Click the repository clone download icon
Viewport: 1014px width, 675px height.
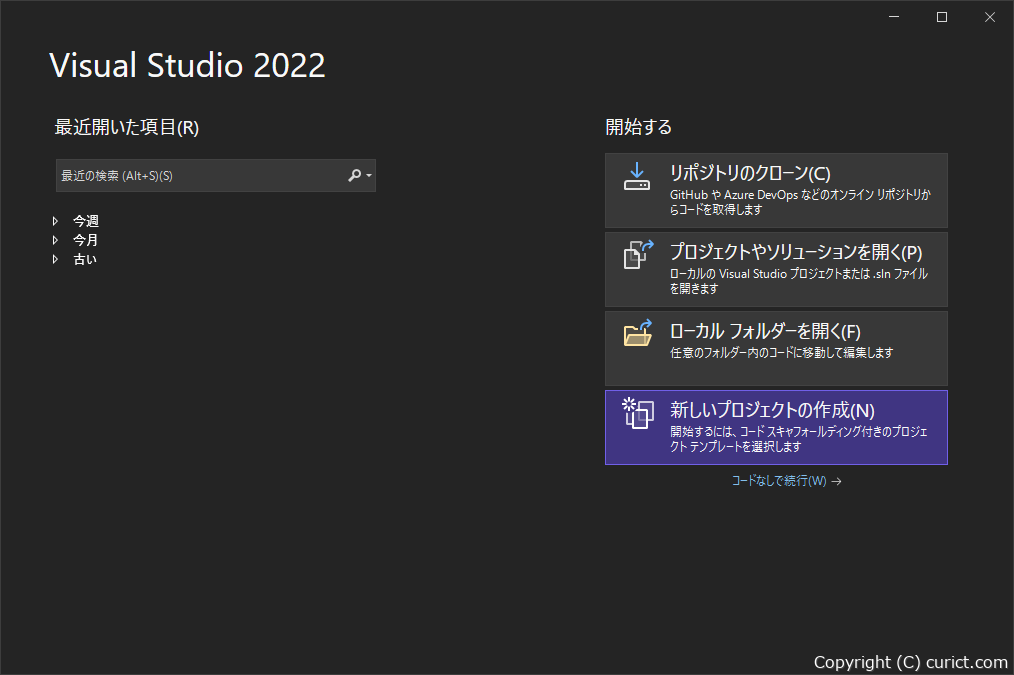pos(636,176)
